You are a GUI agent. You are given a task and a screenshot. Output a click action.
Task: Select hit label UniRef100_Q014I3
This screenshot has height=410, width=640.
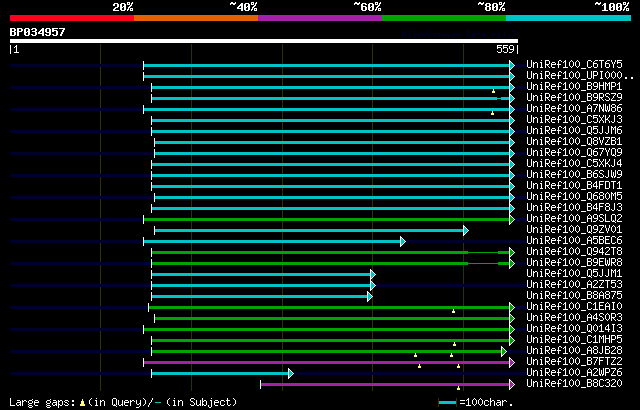point(574,329)
